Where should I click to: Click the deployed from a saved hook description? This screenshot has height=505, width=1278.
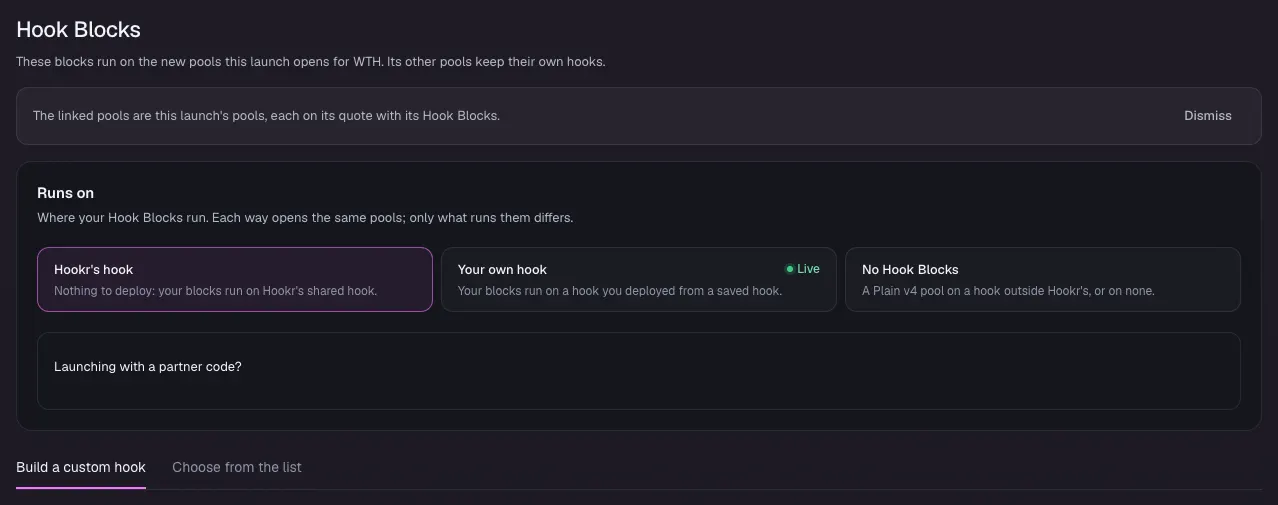620,291
